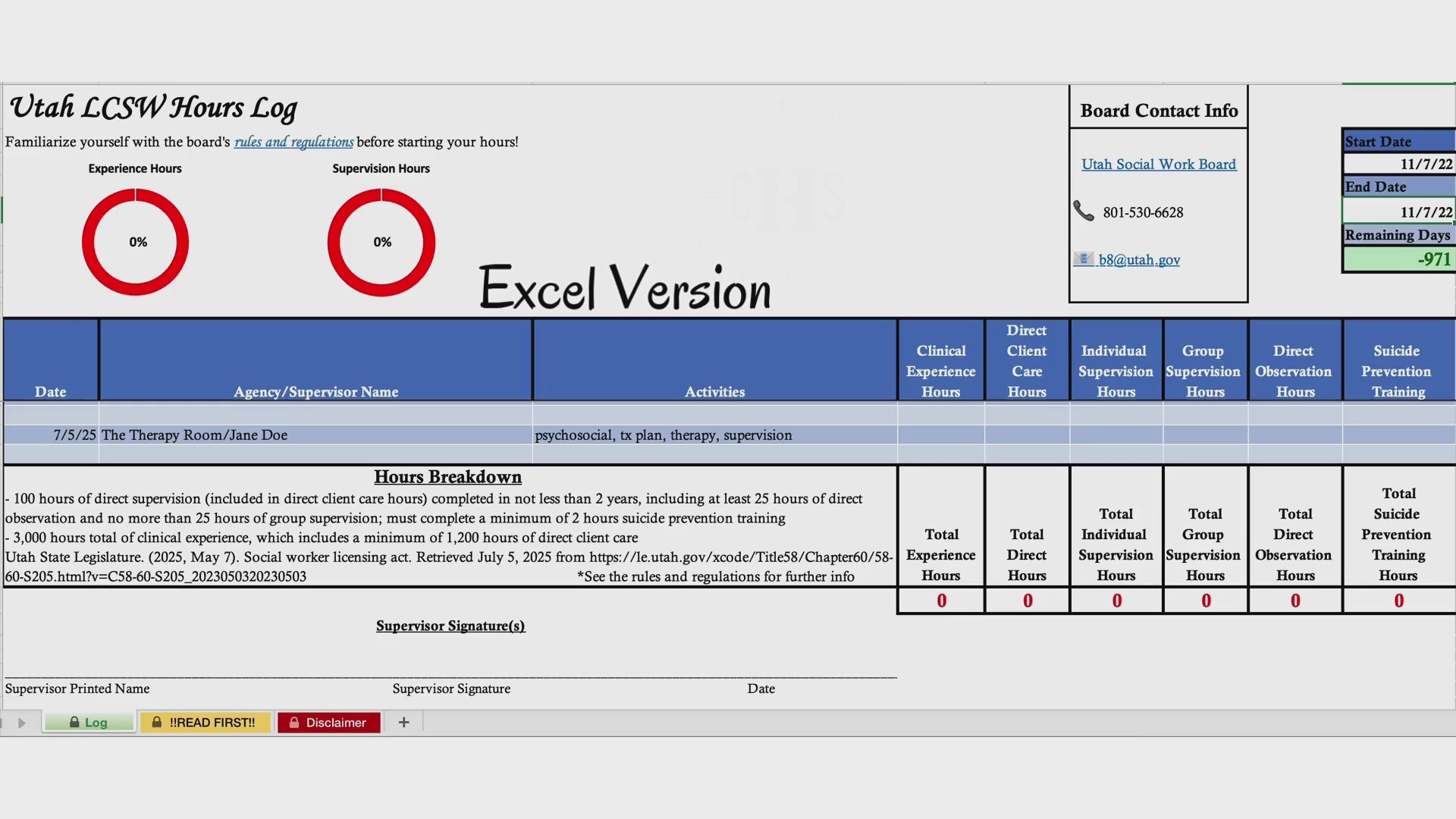1456x819 pixels.
Task: Select the Total Group Supervision Hours value 0
Action: (1205, 601)
